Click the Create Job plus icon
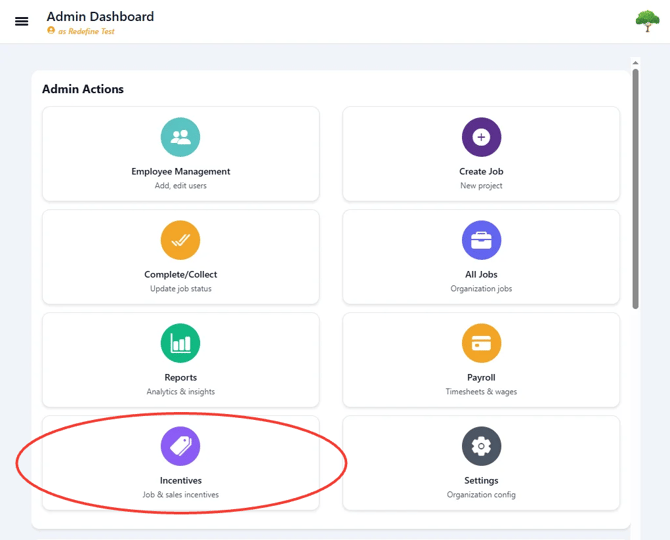The image size is (670, 540). (481, 137)
